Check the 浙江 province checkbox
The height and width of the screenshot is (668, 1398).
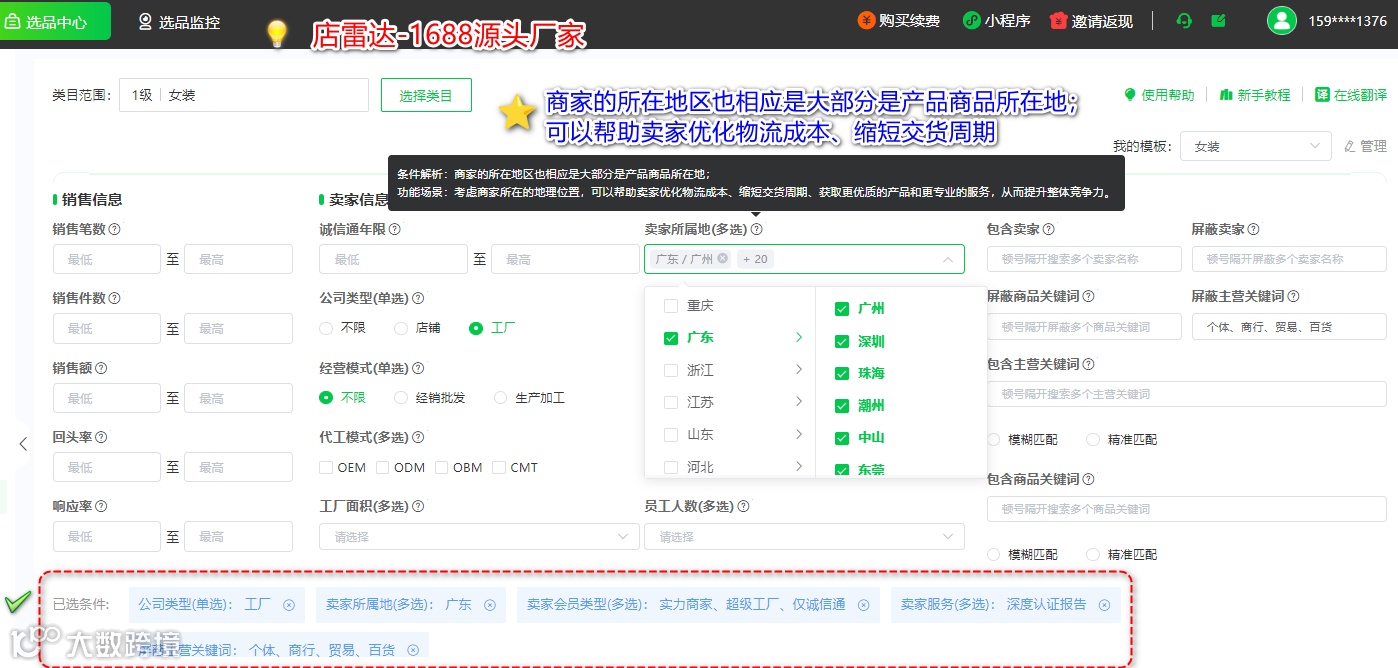click(x=671, y=370)
